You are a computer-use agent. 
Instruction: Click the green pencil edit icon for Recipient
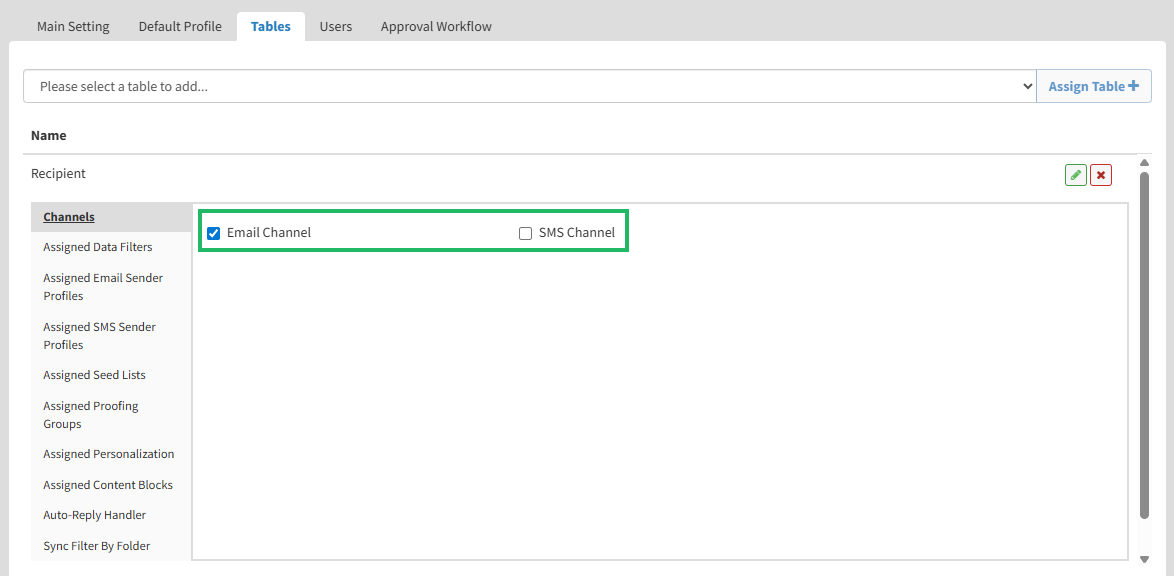pyautogui.click(x=1075, y=175)
